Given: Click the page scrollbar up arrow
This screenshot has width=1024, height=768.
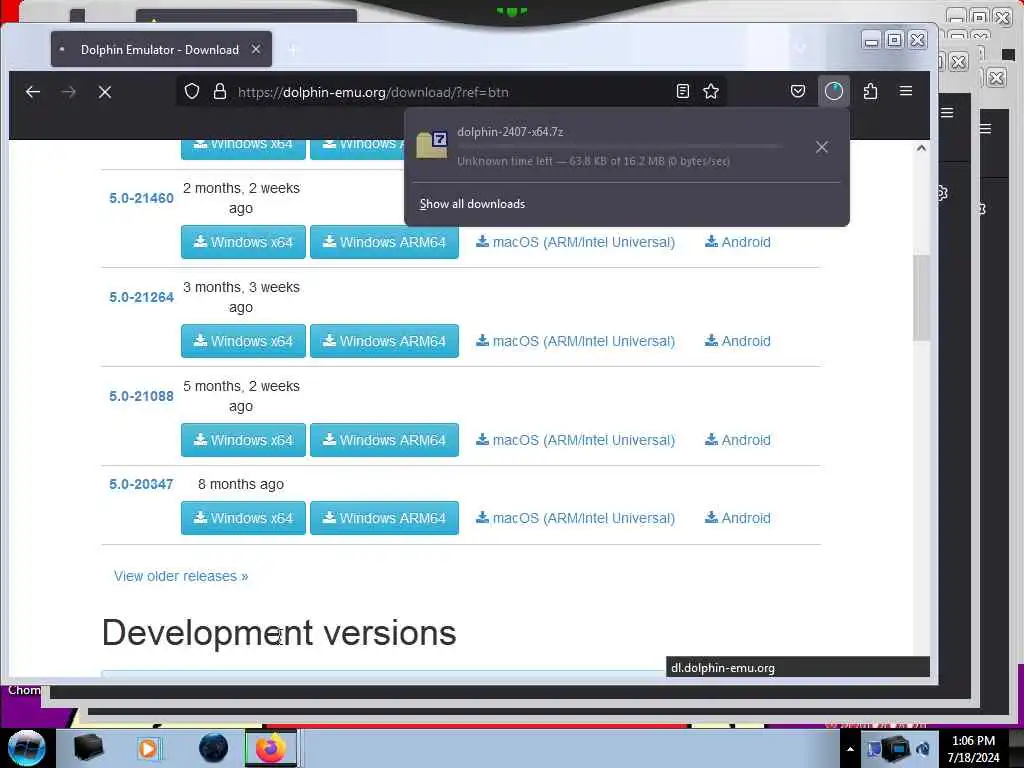Looking at the screenshot, I should pyautogui.click(x=921, y=148).
